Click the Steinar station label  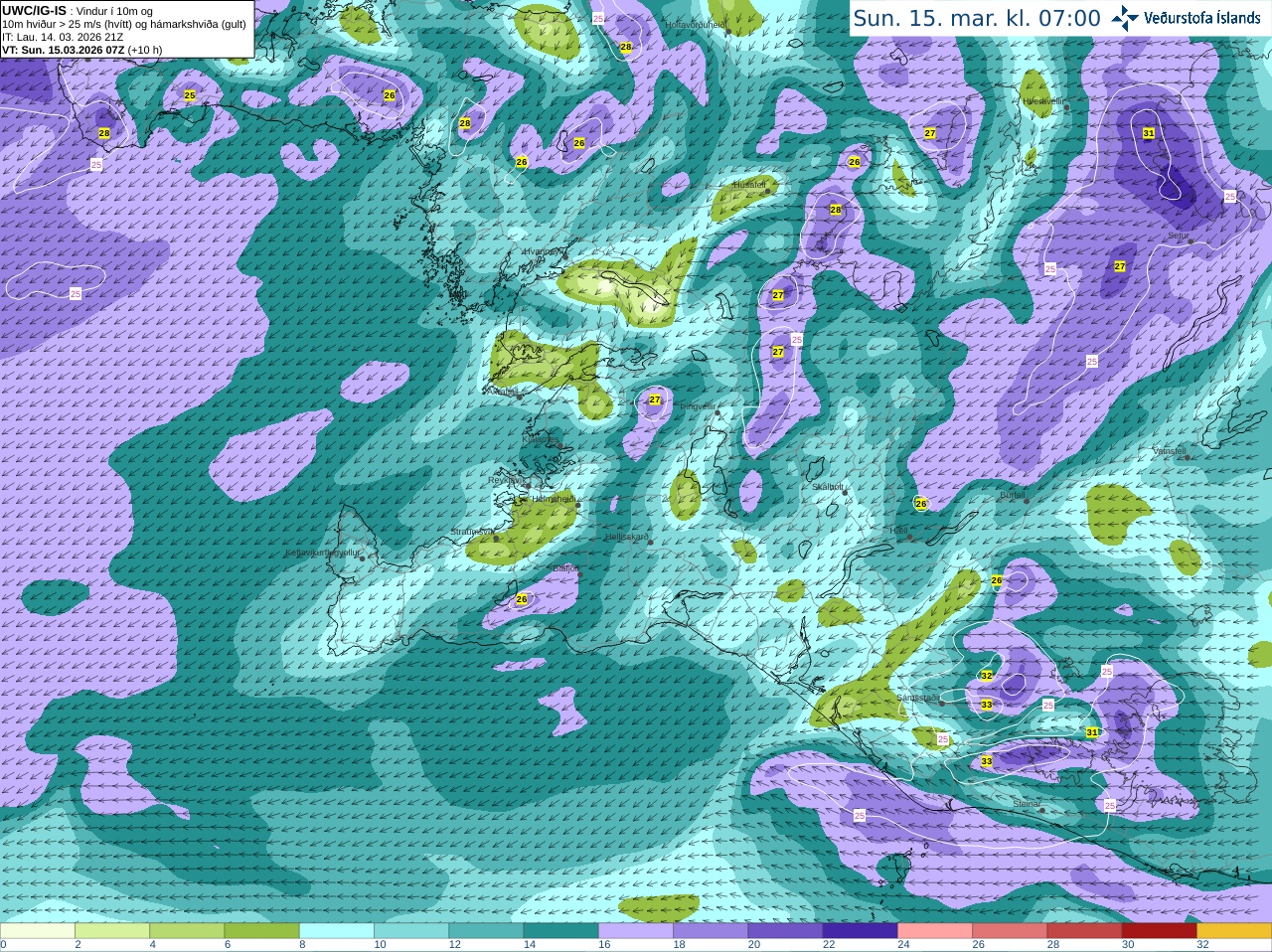click(1027, 803)
